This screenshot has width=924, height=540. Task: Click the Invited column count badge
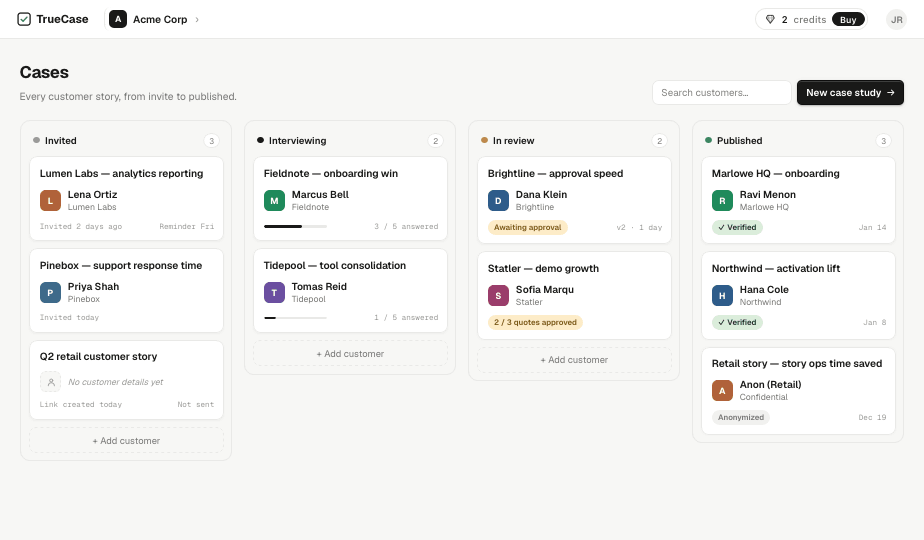(x=212, y=141)
